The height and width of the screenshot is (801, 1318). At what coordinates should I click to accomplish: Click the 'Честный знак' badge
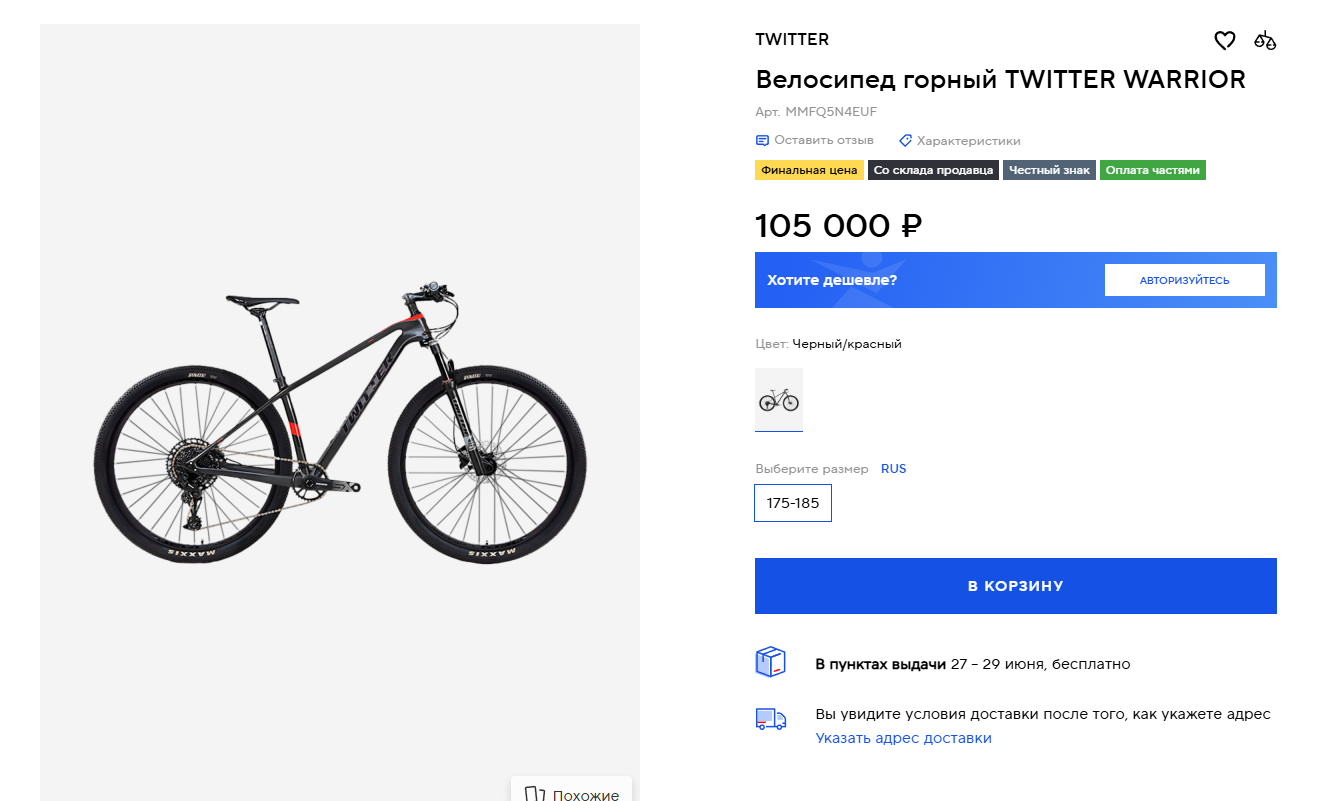(x=1049, y=170)
